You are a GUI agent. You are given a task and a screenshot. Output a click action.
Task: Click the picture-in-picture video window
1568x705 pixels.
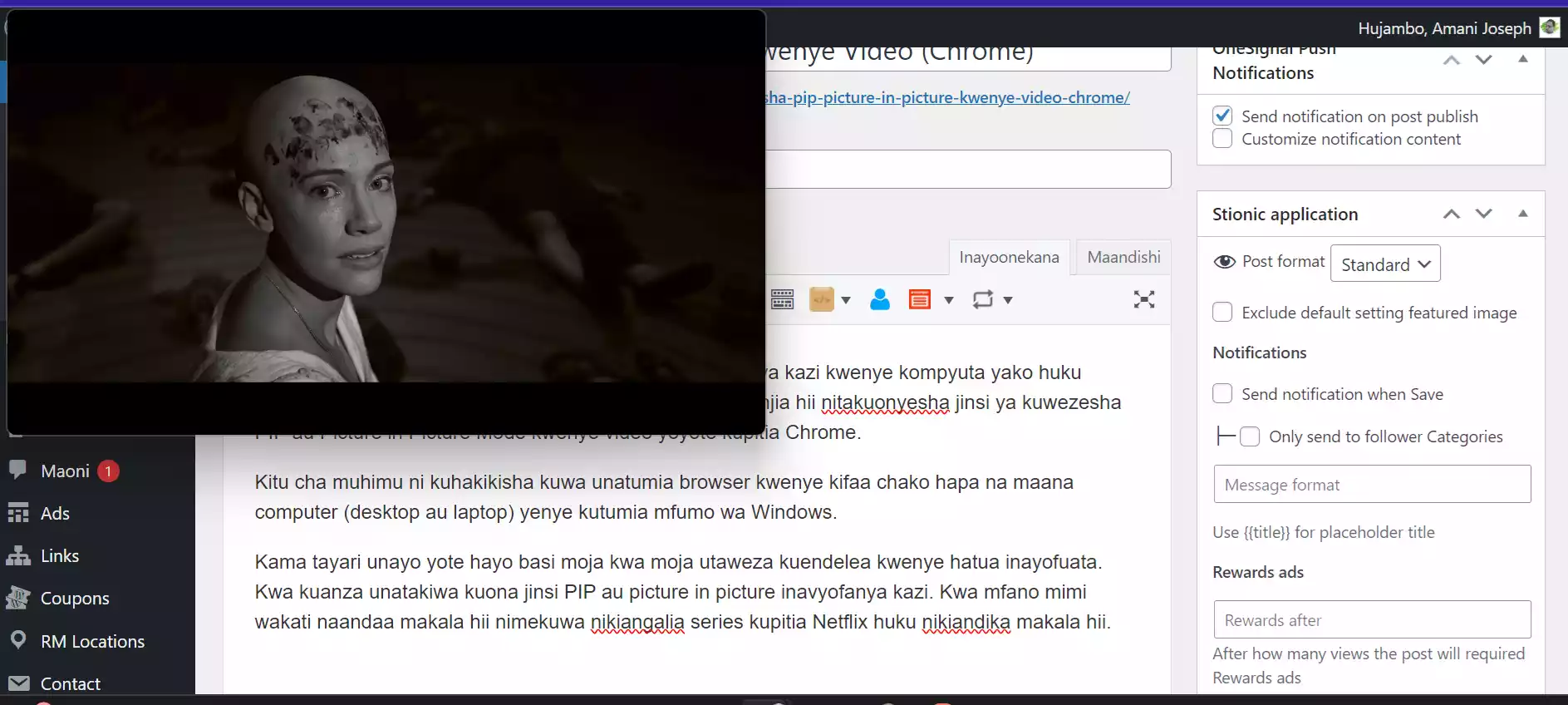[x=386, y=222]
